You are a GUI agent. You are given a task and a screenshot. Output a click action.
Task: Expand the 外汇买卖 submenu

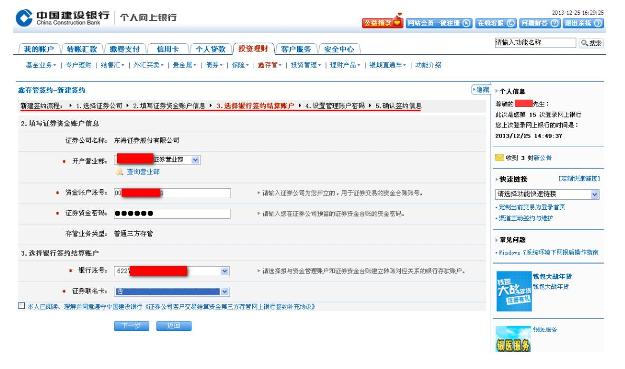point(148,65)
